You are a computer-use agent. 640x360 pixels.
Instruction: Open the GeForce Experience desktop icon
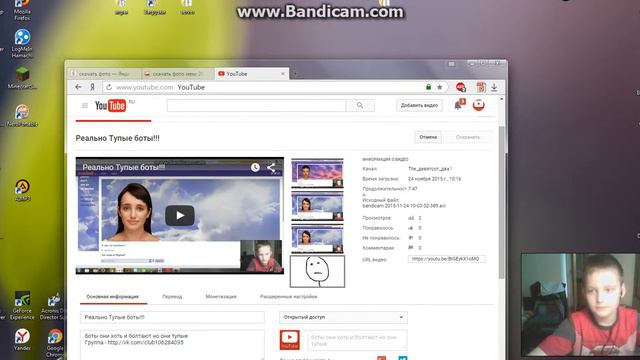click(x=22, y=305)
